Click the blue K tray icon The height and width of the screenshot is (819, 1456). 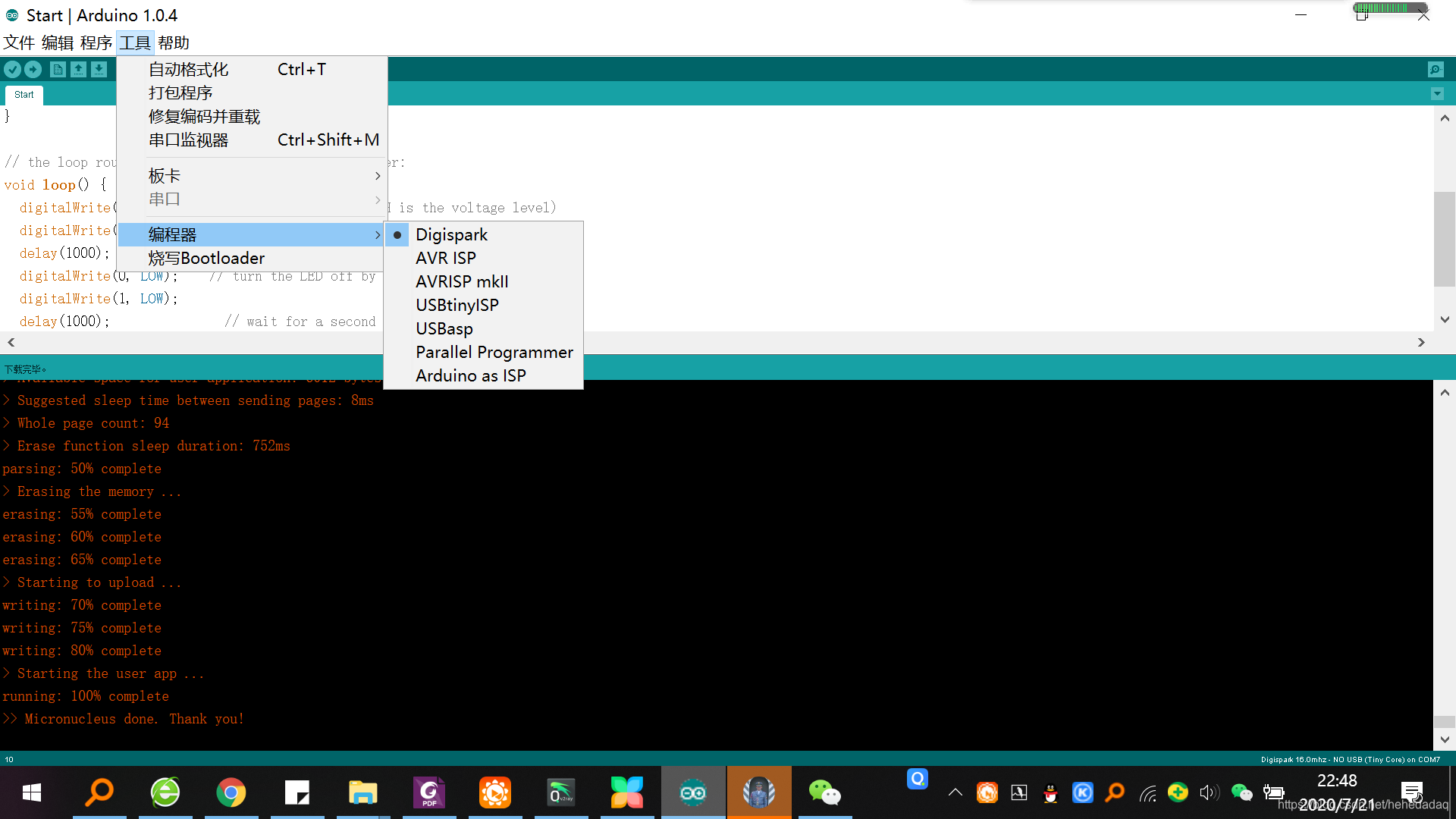1082,792
